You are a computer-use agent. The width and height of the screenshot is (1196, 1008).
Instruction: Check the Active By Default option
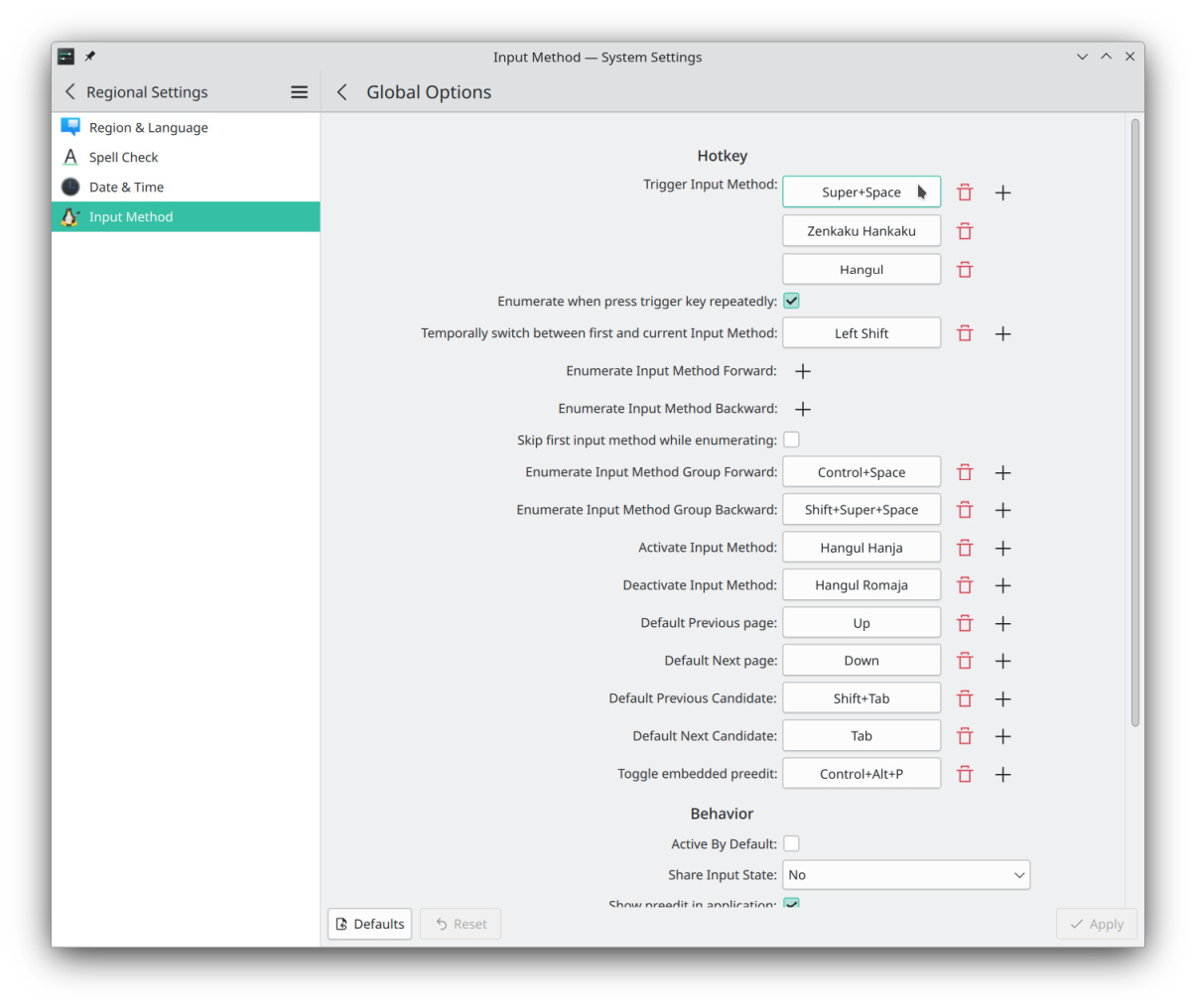point(791,843)
